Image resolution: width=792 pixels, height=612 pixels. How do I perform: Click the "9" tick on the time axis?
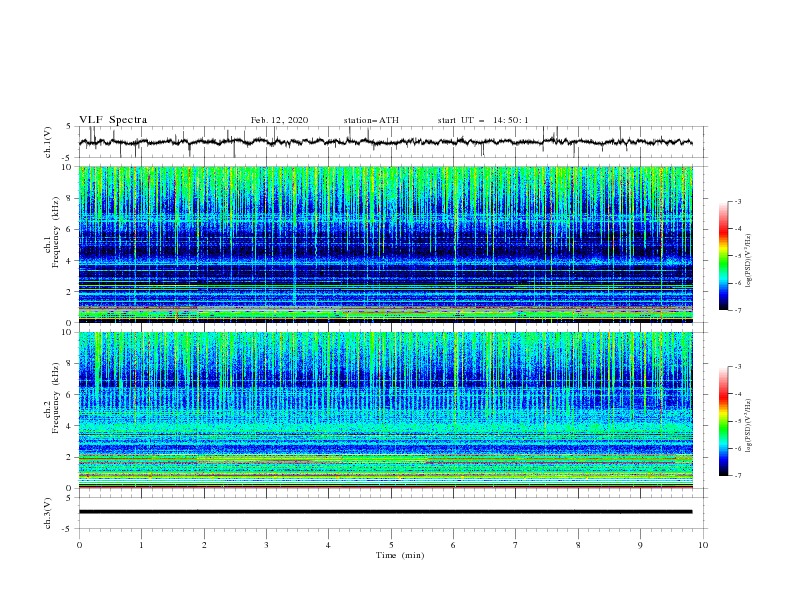point(640,545)
